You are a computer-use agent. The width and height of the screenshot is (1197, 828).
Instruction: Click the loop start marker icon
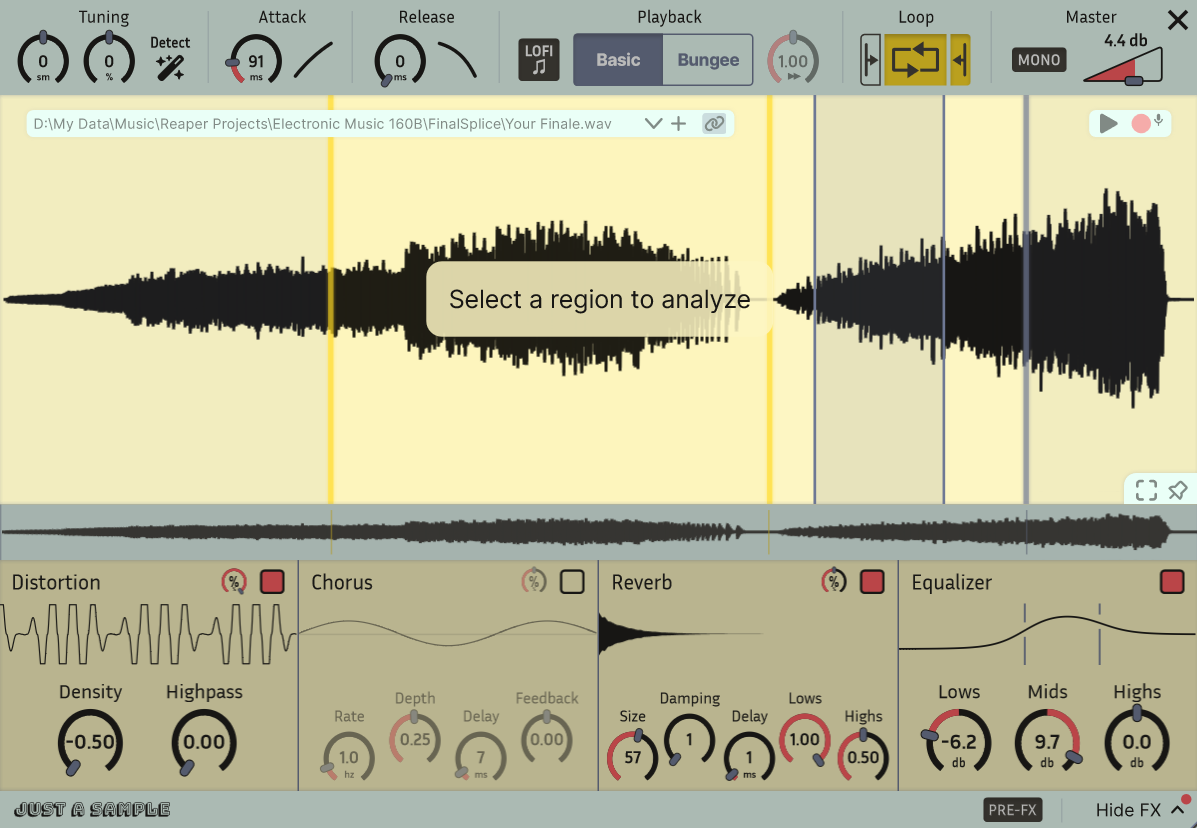pos(870,60)
